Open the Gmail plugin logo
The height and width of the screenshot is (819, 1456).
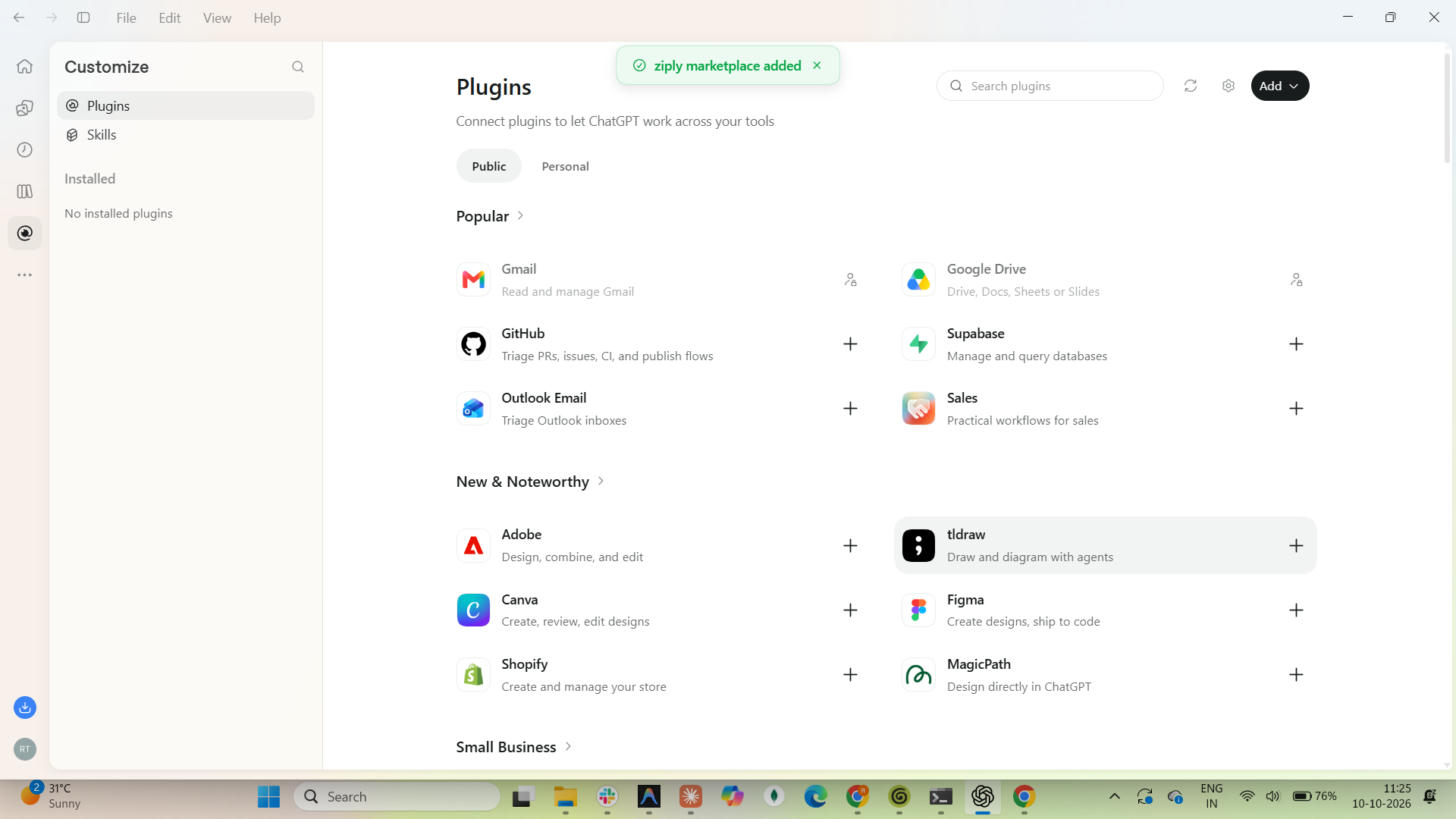point(473,280)
